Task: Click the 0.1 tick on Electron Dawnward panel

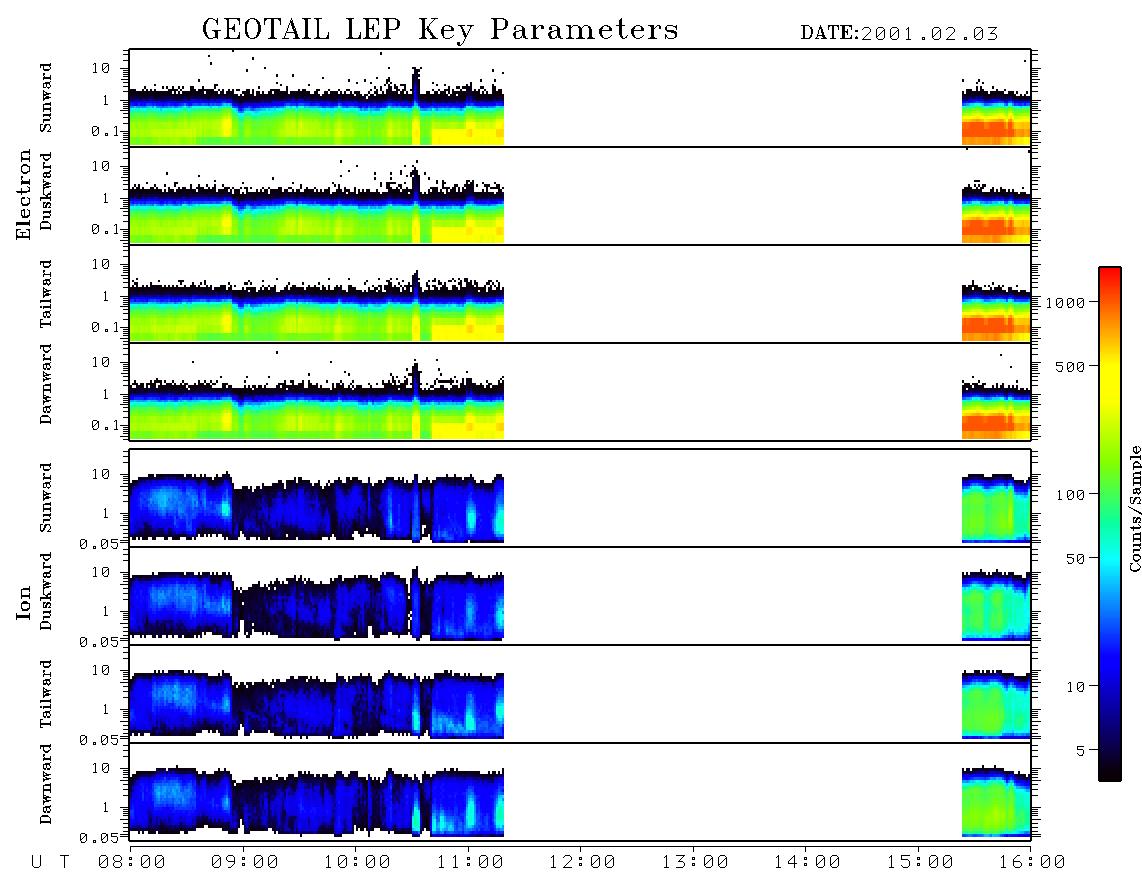Action: [104, 425]
